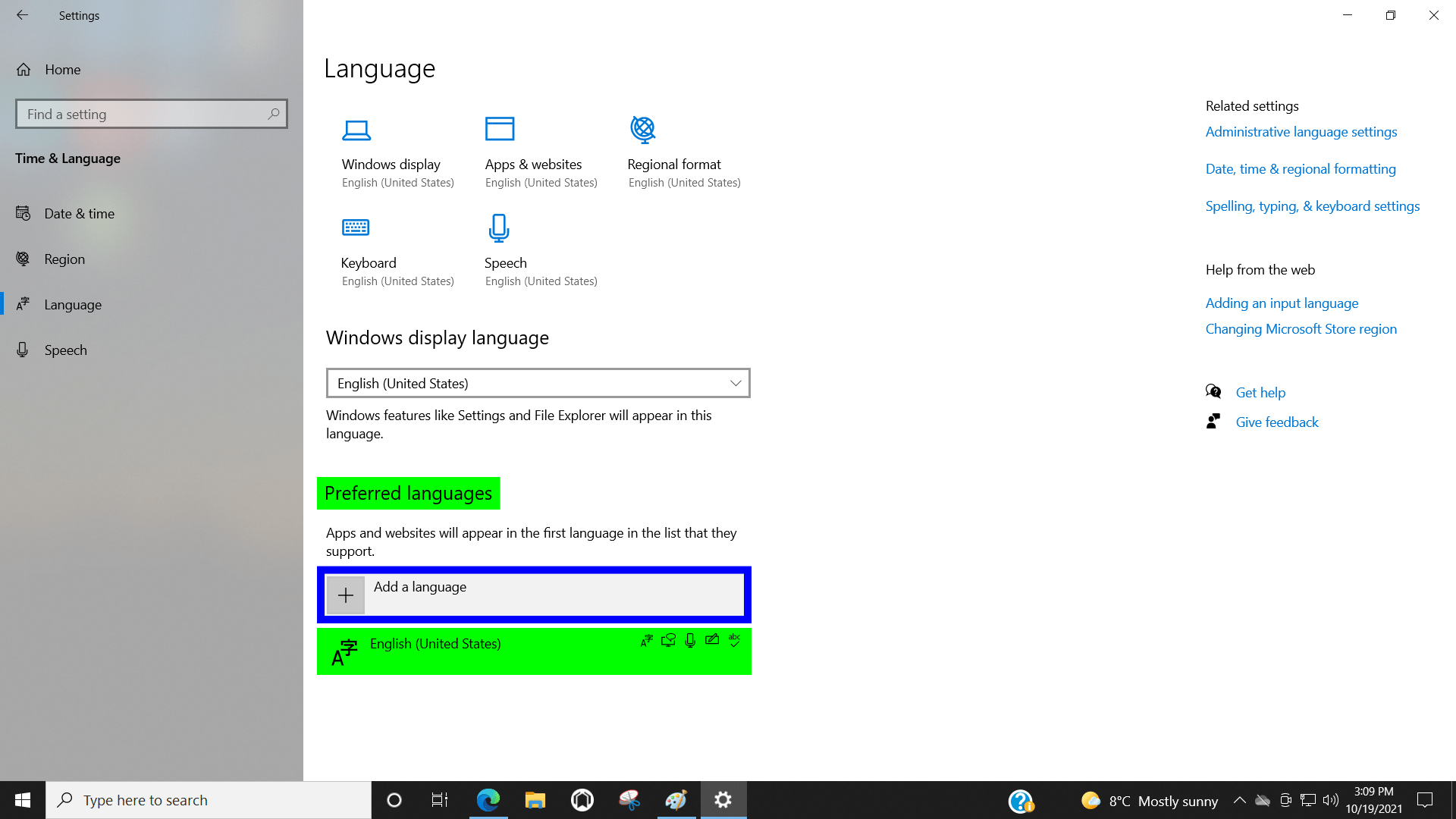Open the Paint taskbar icon

pos(676,800)
